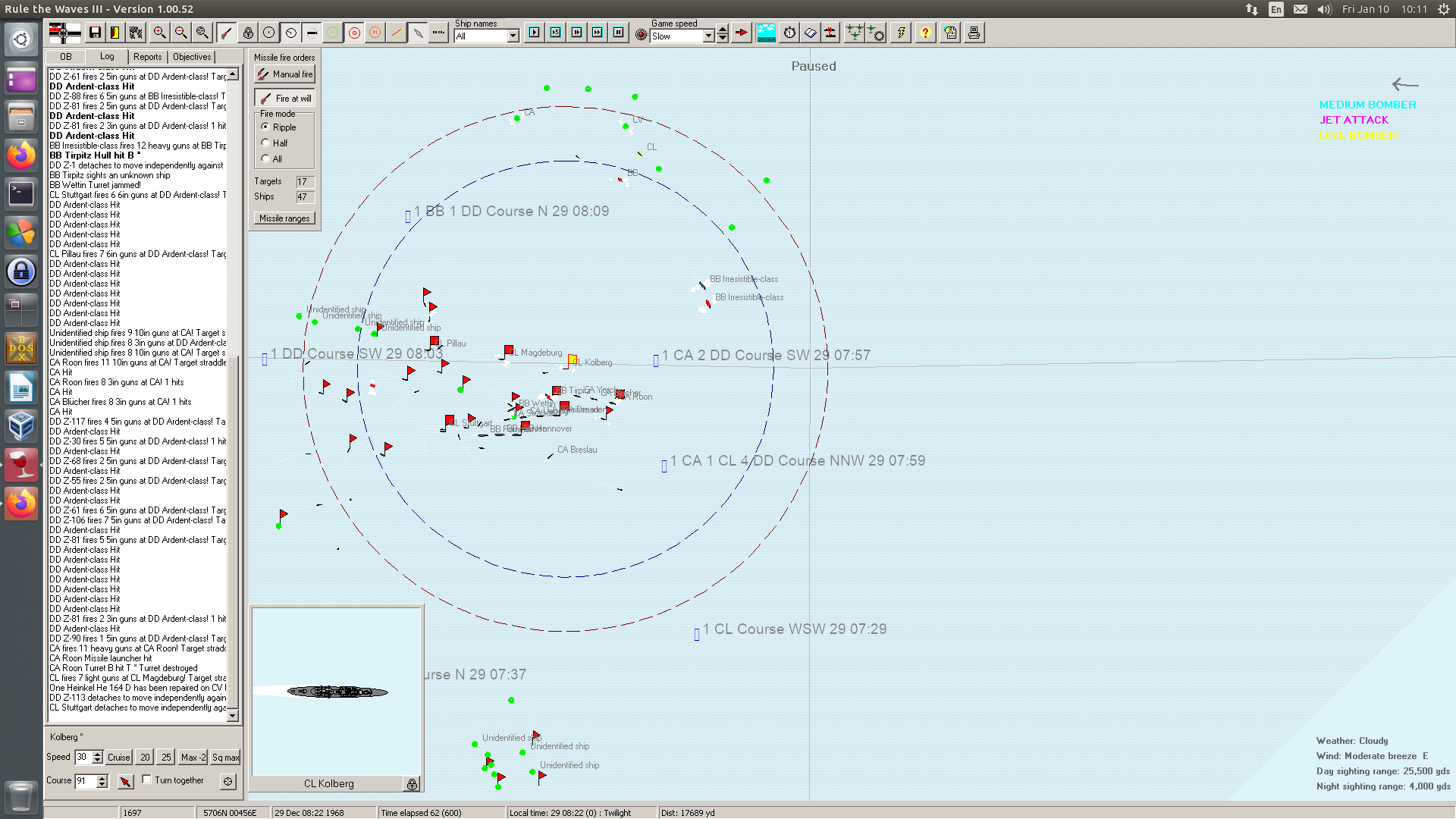Click the Max -2 speed button
This screenshot has height=819, width=1456.
(193, 757)
